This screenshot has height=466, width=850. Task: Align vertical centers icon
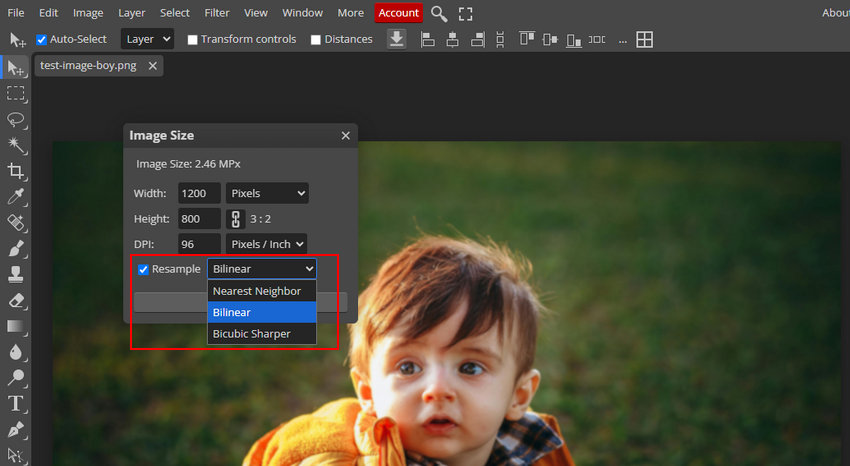(x=550, y=39)
